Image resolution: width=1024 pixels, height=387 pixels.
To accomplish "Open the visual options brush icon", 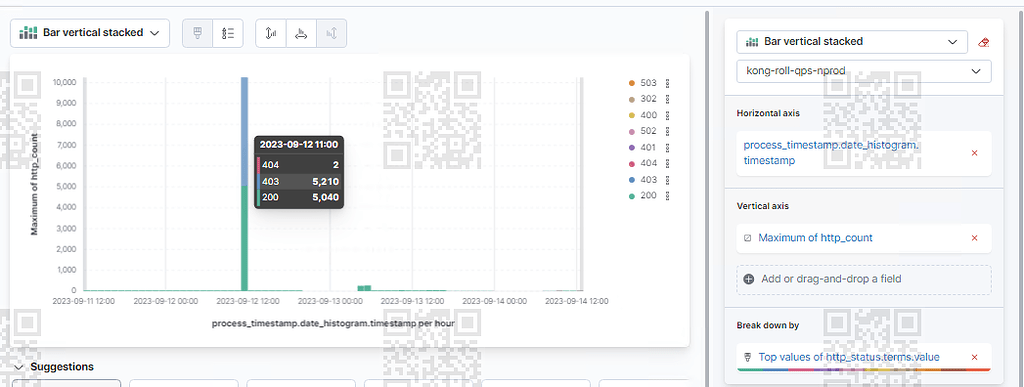I will click(197, 33).
